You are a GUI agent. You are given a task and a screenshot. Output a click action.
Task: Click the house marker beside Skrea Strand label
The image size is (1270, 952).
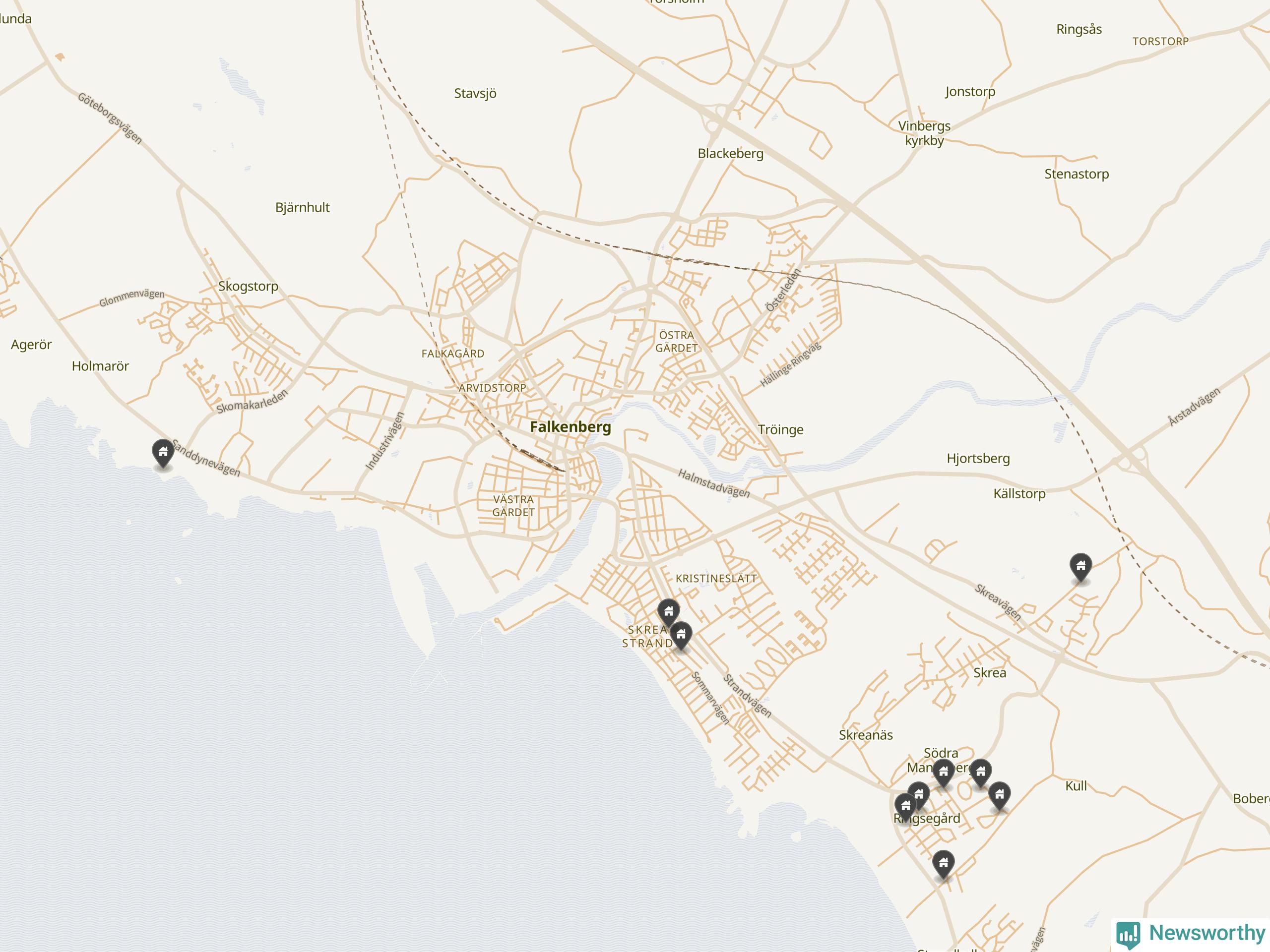681,635
